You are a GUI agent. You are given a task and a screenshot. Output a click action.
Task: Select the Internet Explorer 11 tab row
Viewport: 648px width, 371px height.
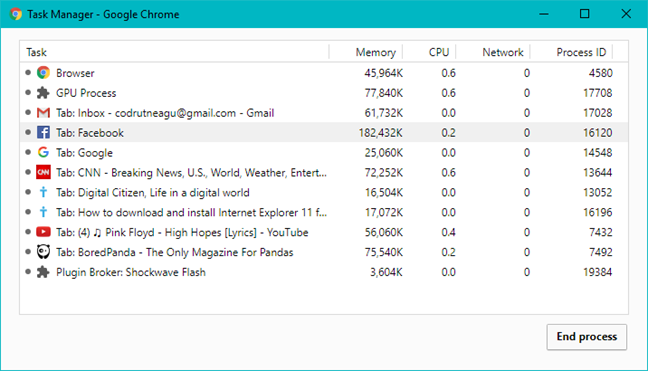point(324,212)
